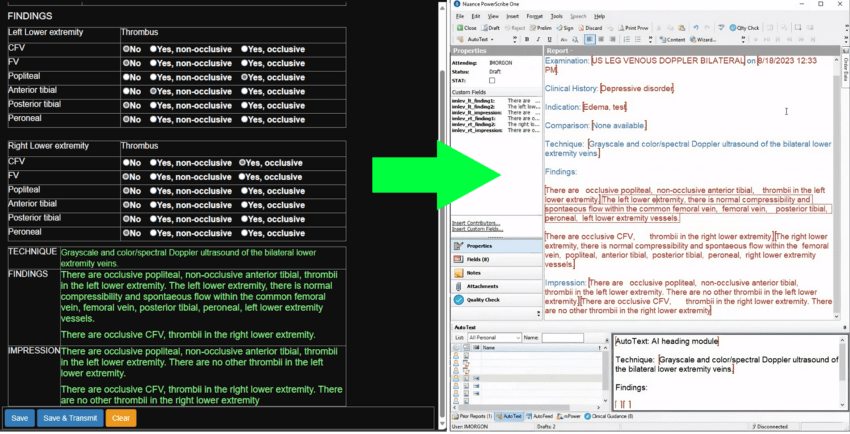Image resolution: width=850 pixels, height=434 pixels.
Task: Open the Attachments panel section
Action: (x=496, y=286)
